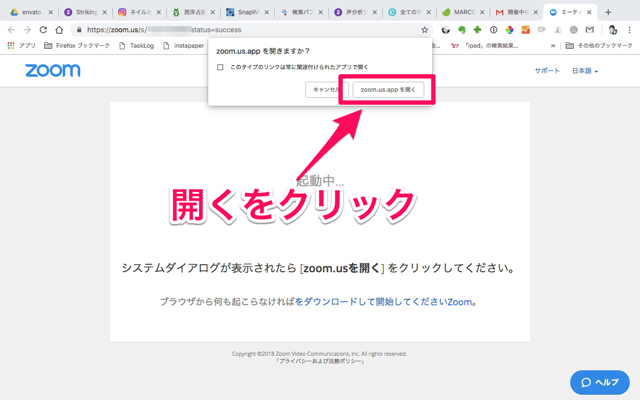Open Chrome's three-dot menu

tap(629, 30)
